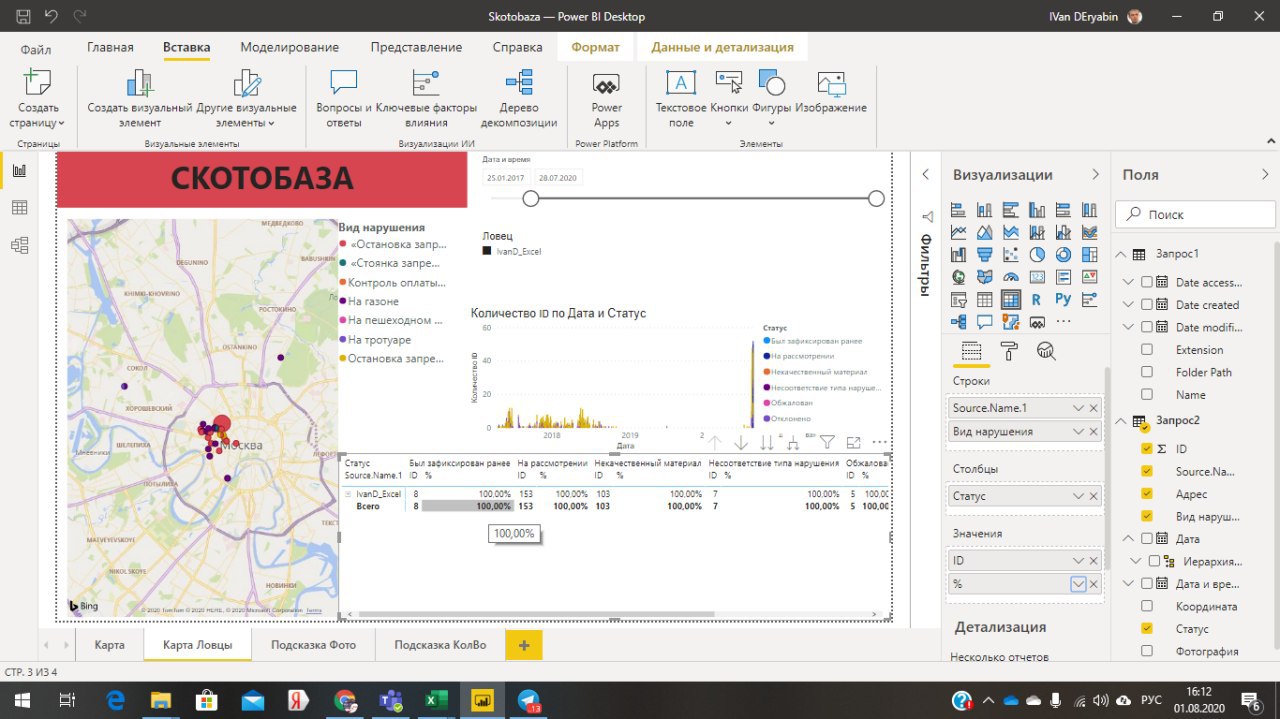Click the Q&A (Вопросы и ответы) ribbon icon
The image size is (1280, 719).
(x=344, y=99)
